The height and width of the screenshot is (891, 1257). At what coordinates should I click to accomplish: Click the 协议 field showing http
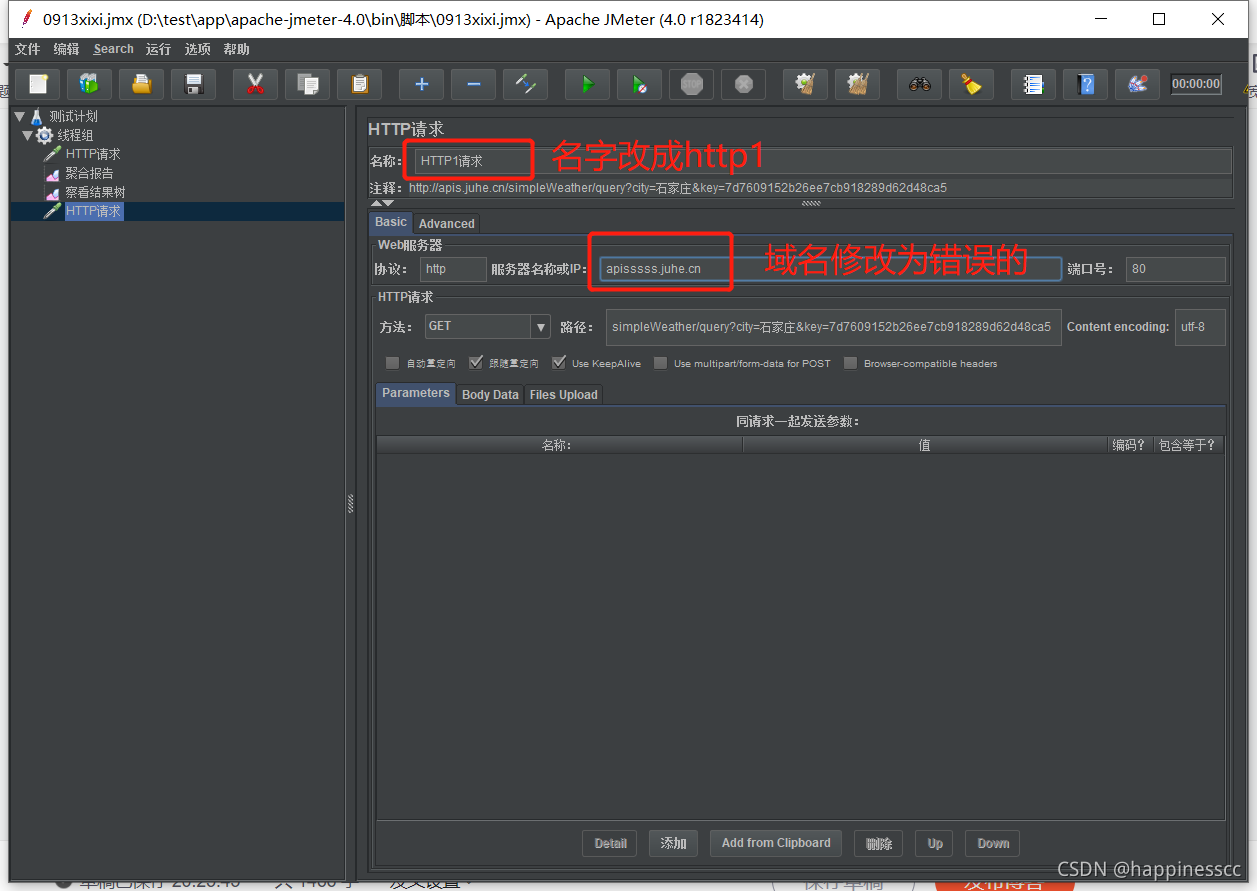pyautogui.click(x=453, y=269)
